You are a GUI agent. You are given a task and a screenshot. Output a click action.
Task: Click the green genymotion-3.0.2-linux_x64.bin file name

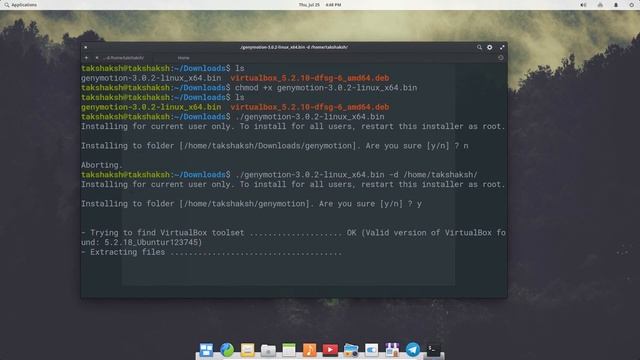[151, 107]
